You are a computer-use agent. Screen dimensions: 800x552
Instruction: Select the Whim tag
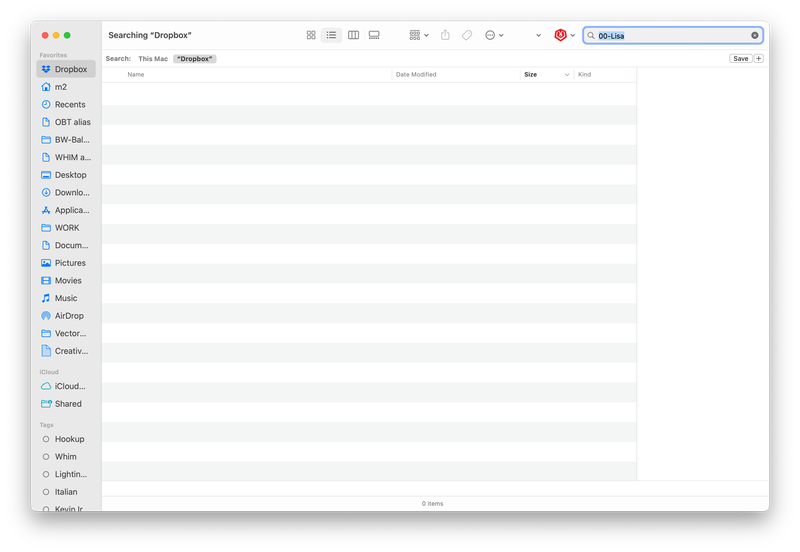66,457
